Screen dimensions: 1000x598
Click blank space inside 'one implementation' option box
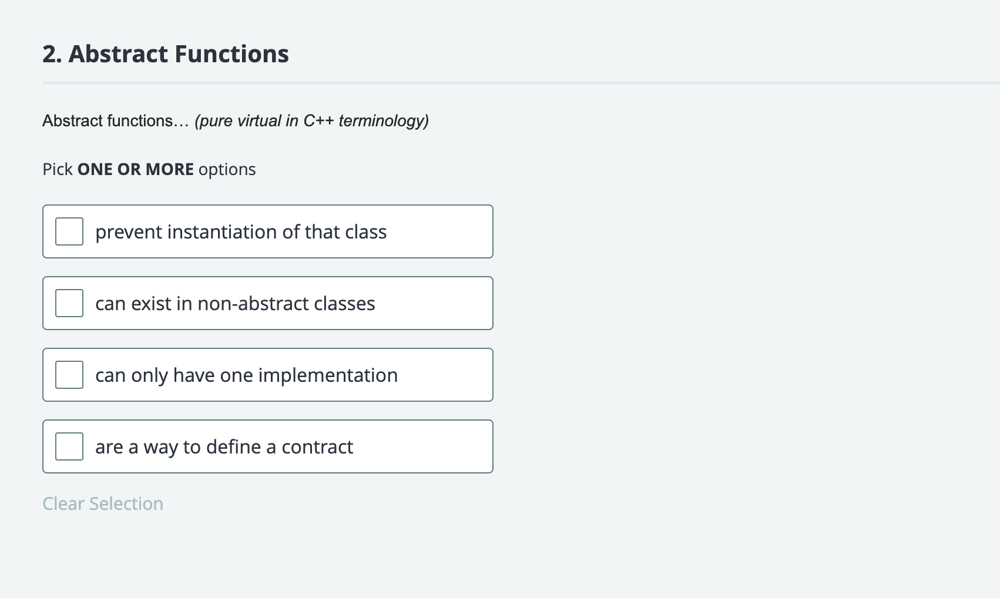[x=445, y=375]
